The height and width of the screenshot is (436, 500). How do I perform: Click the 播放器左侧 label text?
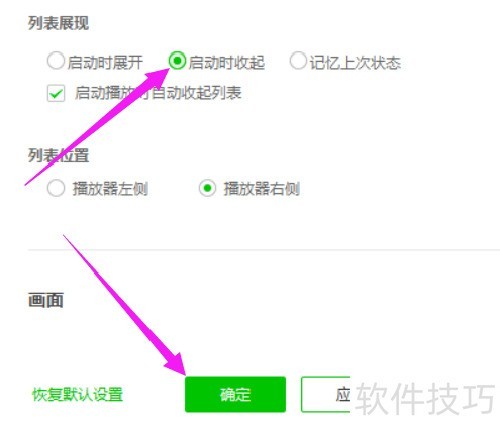[x=110, y=189]
